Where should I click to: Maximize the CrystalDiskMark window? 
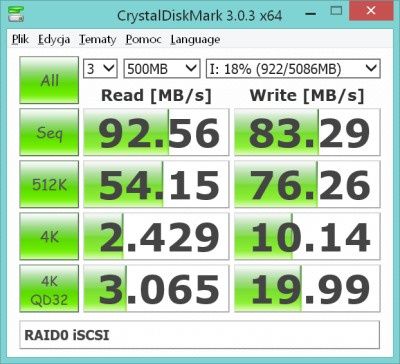[x=336, y=11]
